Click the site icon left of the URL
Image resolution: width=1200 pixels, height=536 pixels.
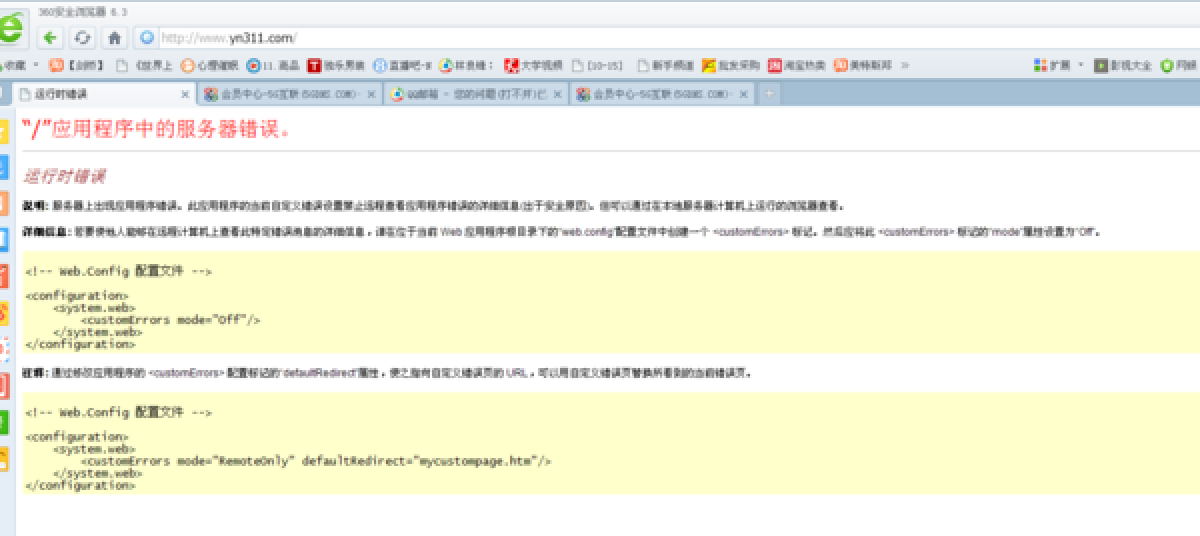[147, 38]
